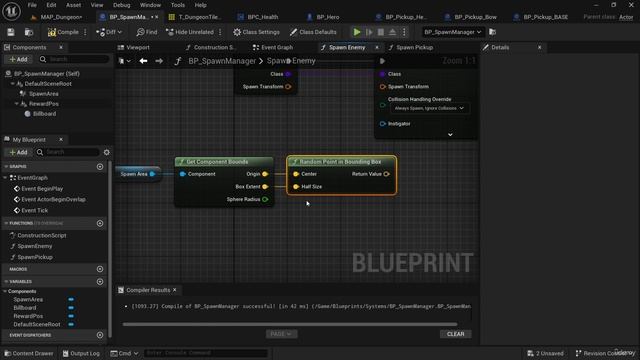Expand spawn actor node advanced pins
The height and width of the screenshot is (360, 640).
click(x=450, y=135)
